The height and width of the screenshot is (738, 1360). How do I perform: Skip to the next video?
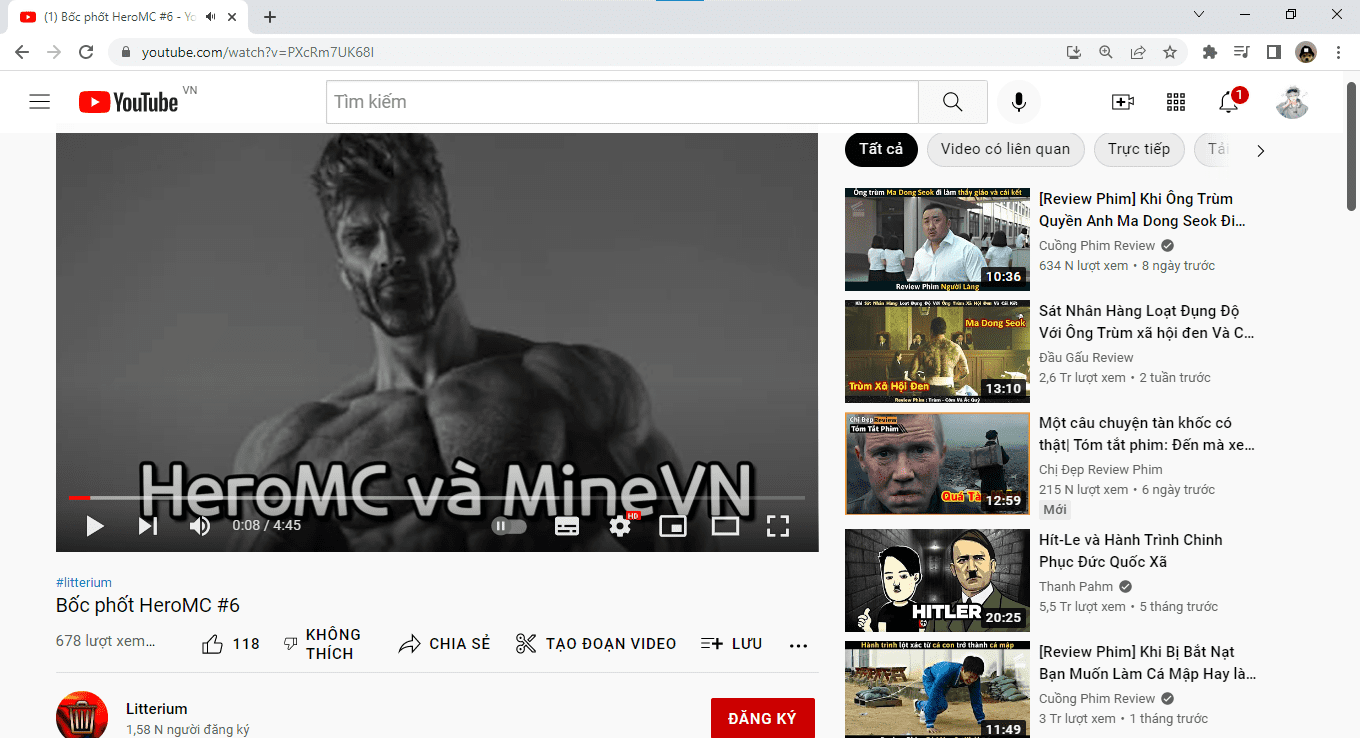tap(148, 525)
